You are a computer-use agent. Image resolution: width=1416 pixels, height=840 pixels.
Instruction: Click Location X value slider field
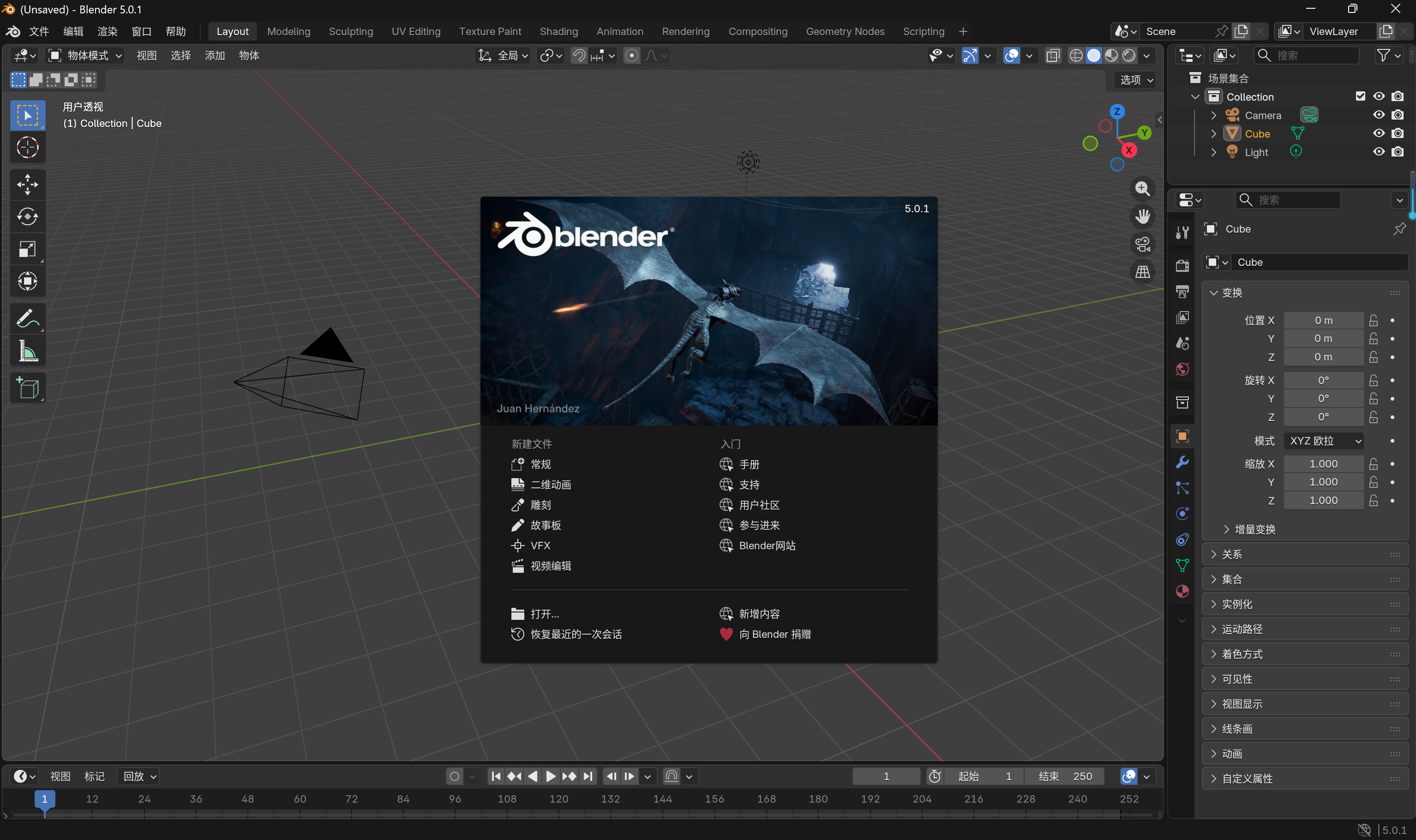tap(1323, 320)
